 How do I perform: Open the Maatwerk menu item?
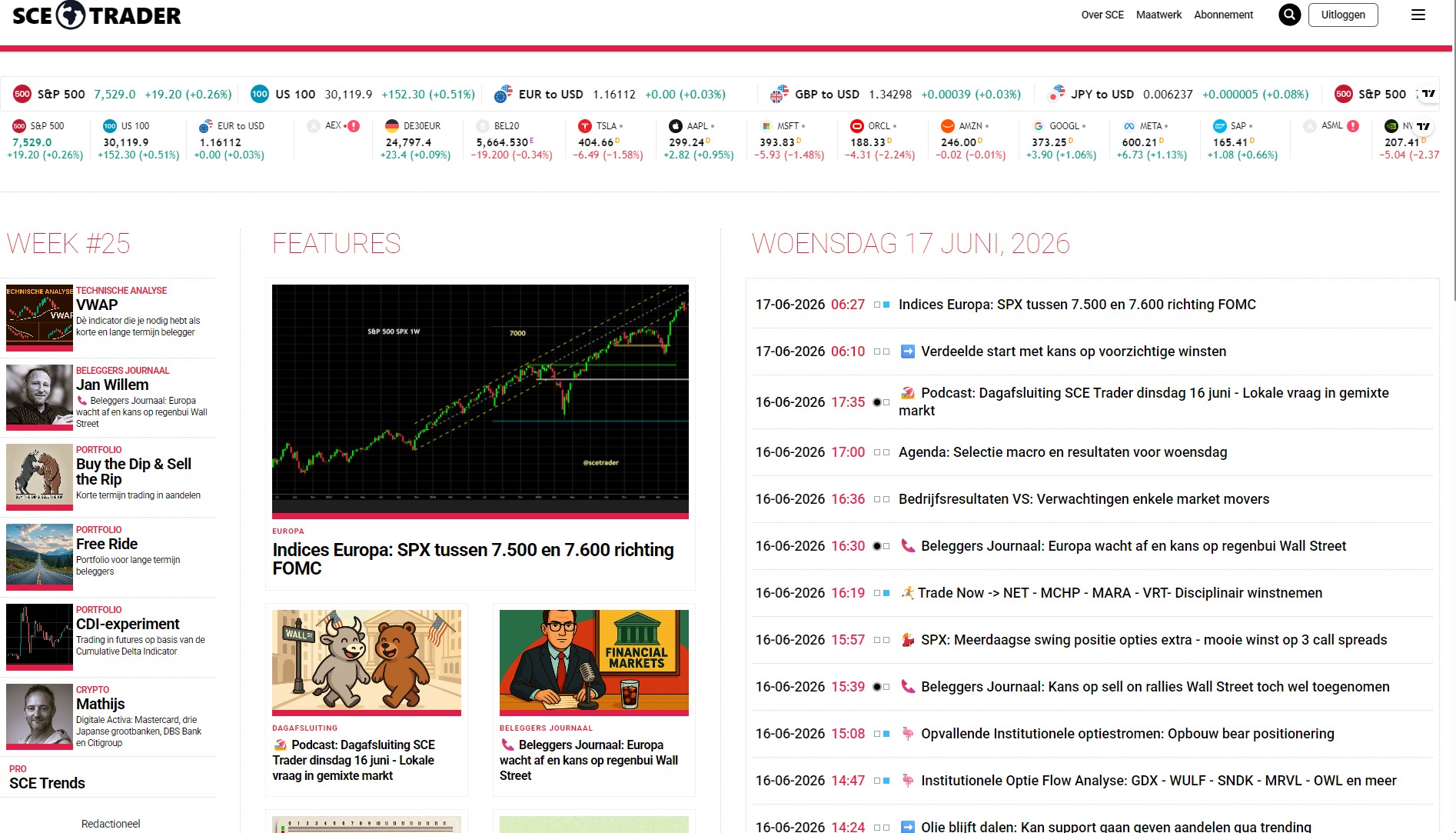(1158, 15)
